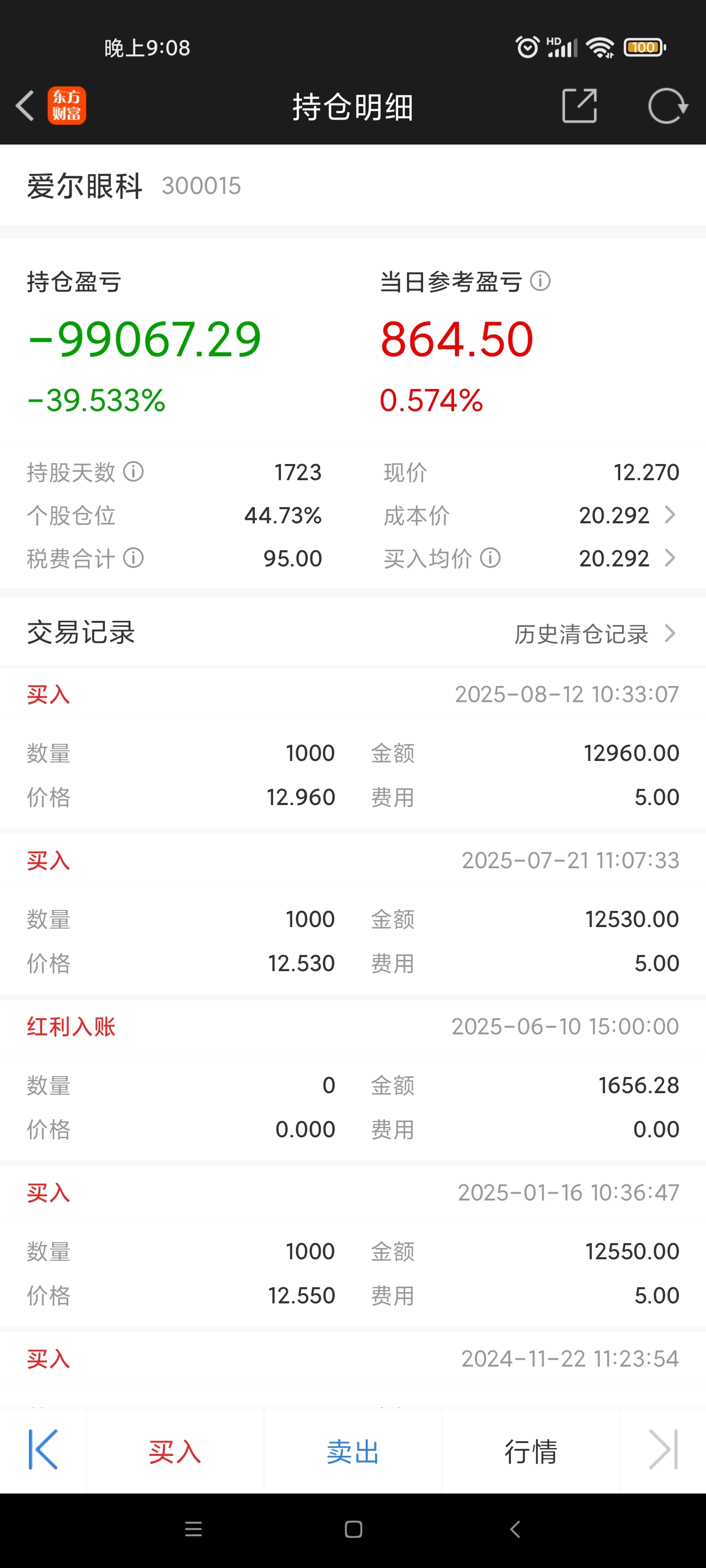Refresh the position details
The height and width of the screenshot is (1568, 706).
pyautogui.click(x=668, y=106)
